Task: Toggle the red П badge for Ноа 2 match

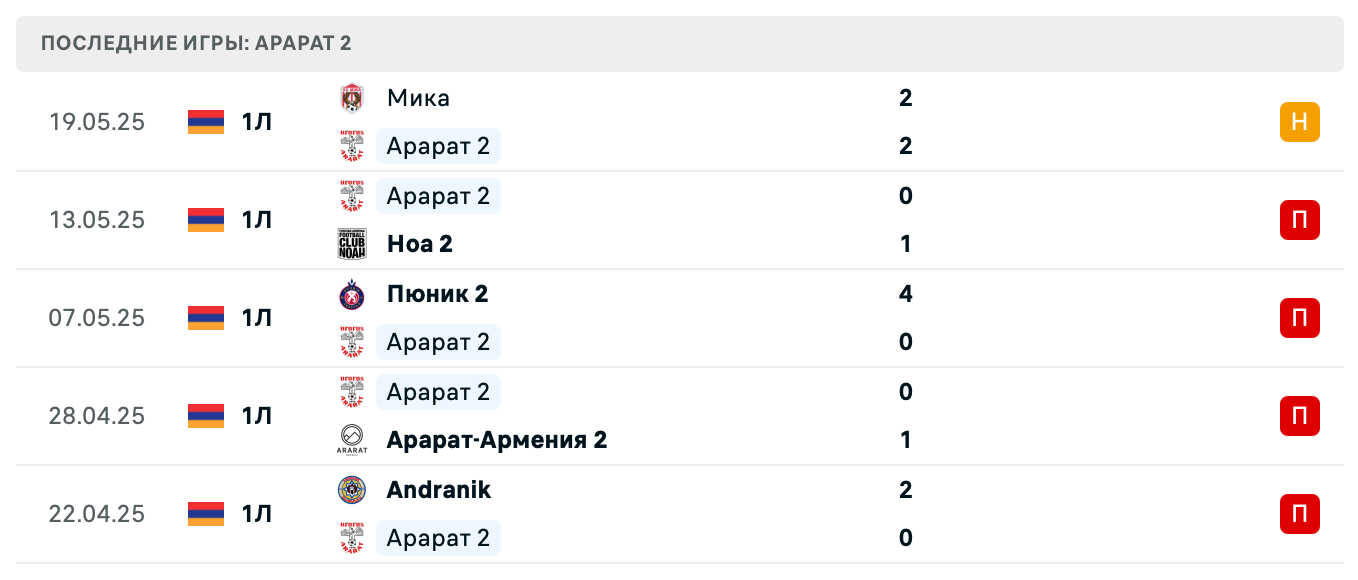Action: pos(1299,220)
